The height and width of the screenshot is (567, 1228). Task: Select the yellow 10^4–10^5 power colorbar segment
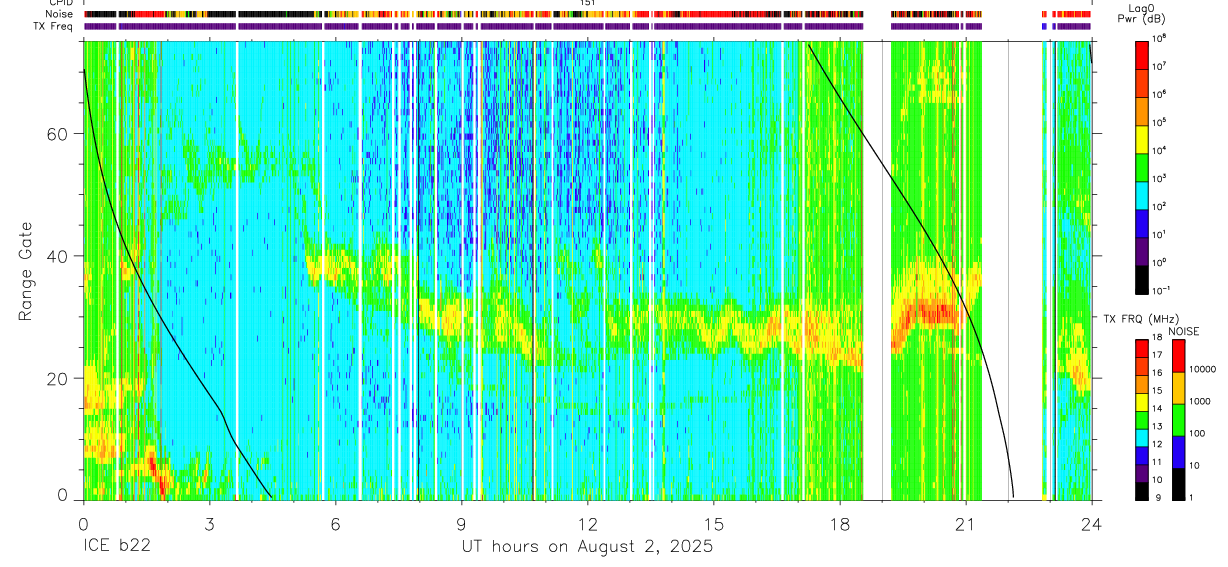coord(1141,138)
